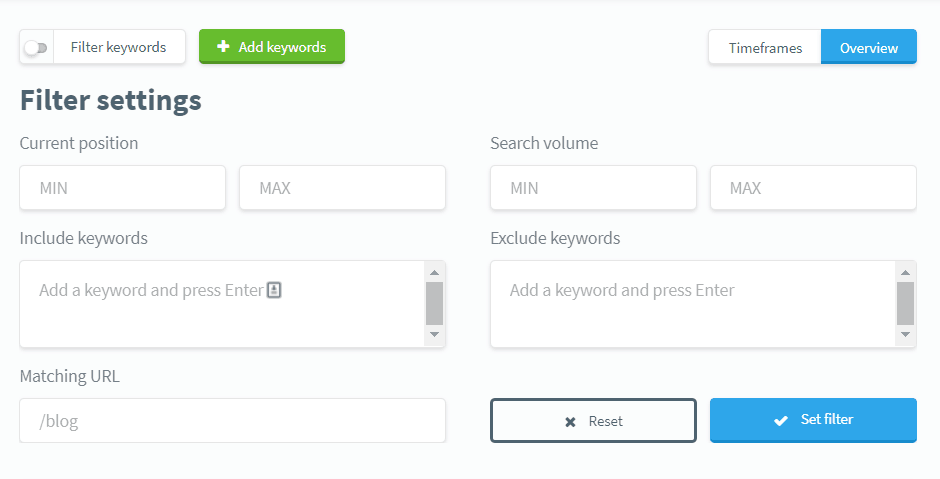Image resolution: width=940 pixels, height=479 pixels.
Task: Click the contact autofill icon in Include keywords
Action: [274, 290]
